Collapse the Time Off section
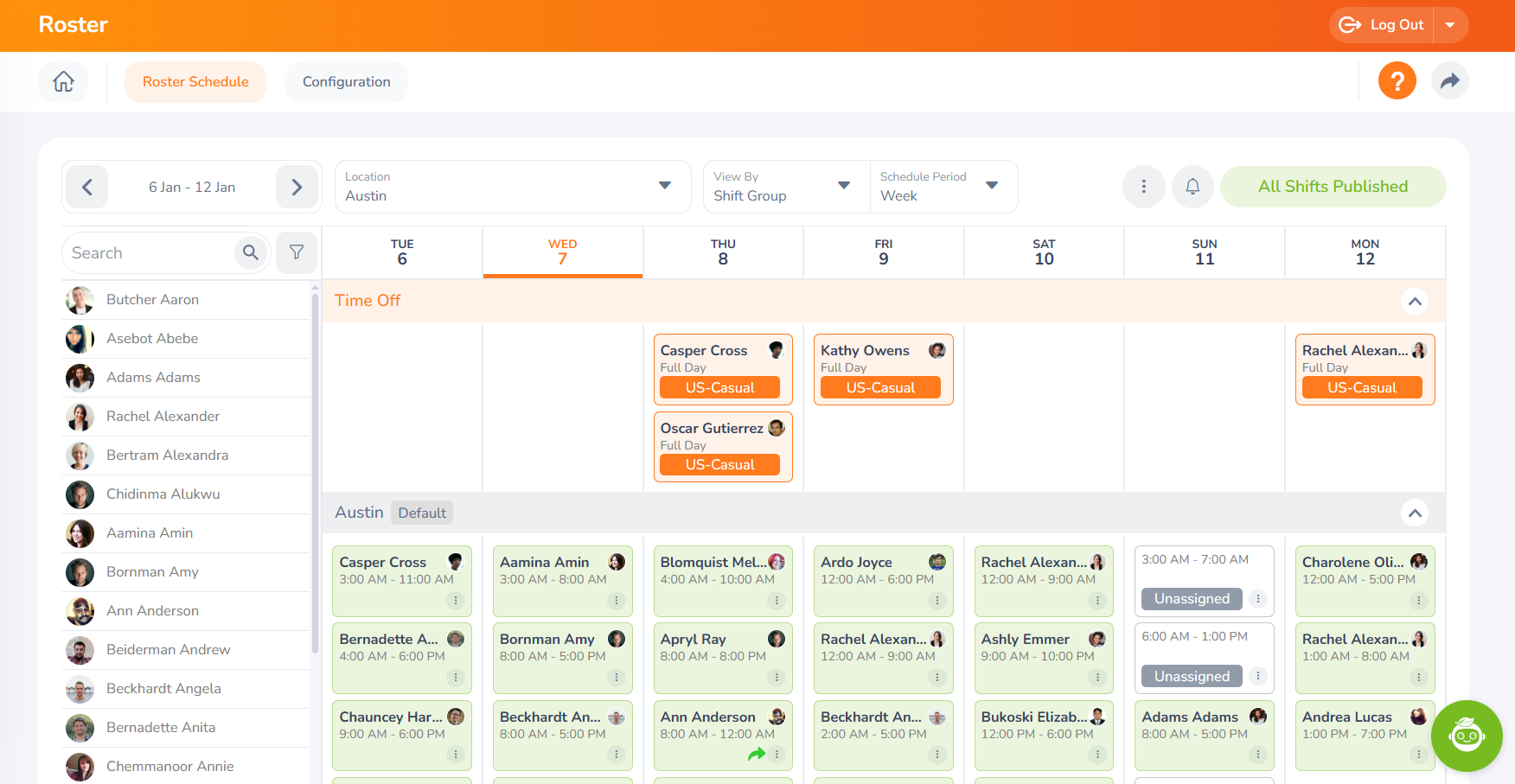This screenshot has height=784, width=1515. (x=1414, y=302)
